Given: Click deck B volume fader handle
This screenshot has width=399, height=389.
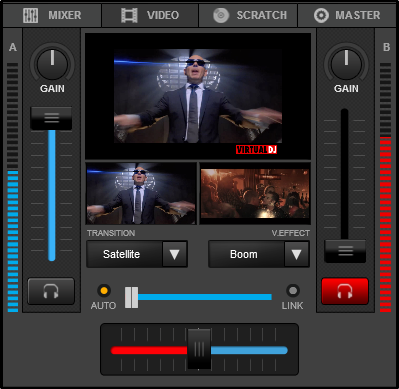Looking at the screenshot, I should (345, 251).
